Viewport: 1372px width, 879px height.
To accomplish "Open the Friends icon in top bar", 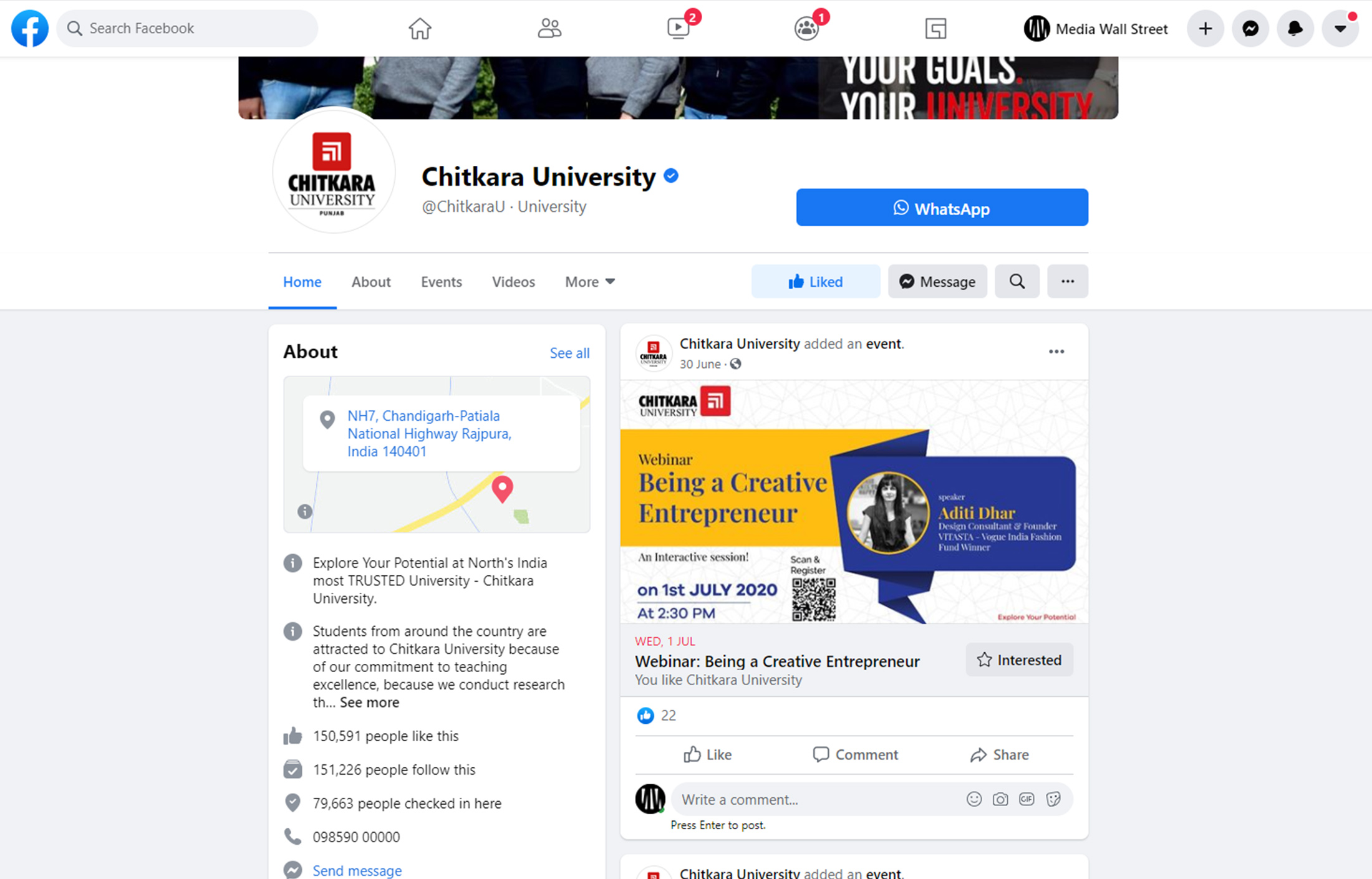I will click(x=549, y=29).
